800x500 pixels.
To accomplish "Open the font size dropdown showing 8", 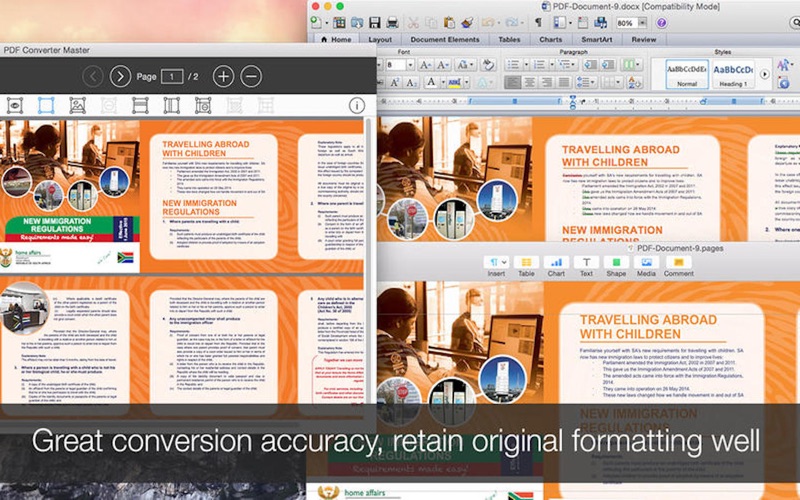I will pos(410,65).
